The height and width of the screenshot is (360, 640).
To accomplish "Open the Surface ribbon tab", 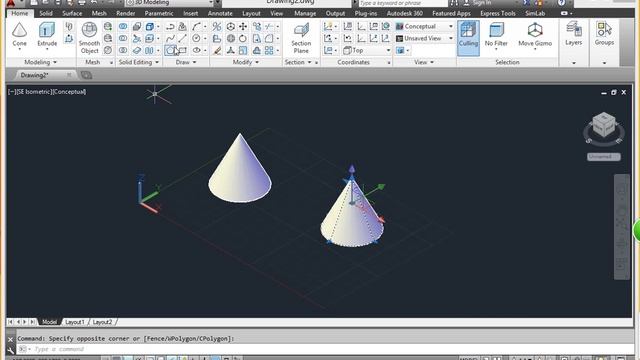I will (72, 13).
